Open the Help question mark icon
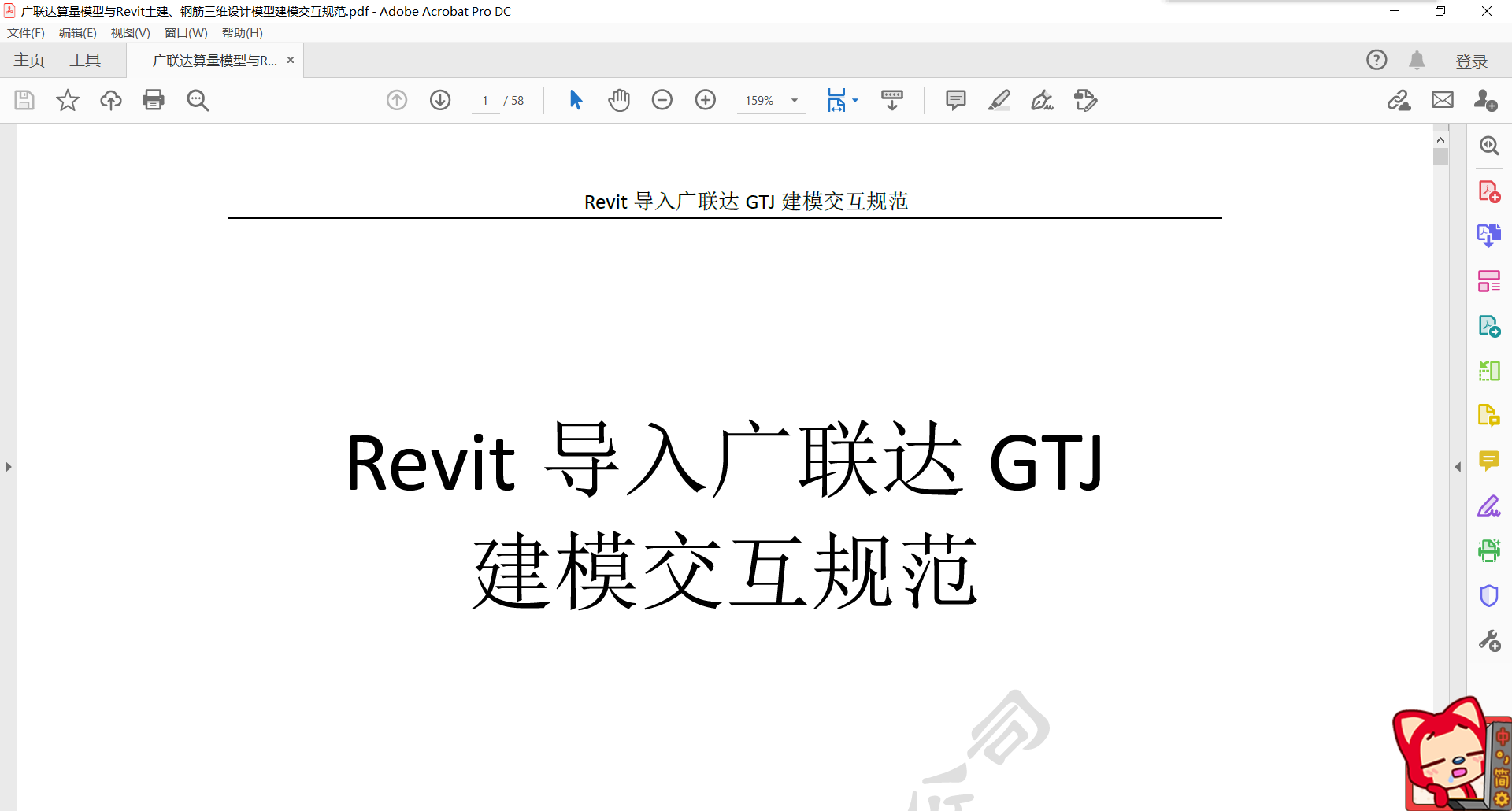 [1377, 60]
